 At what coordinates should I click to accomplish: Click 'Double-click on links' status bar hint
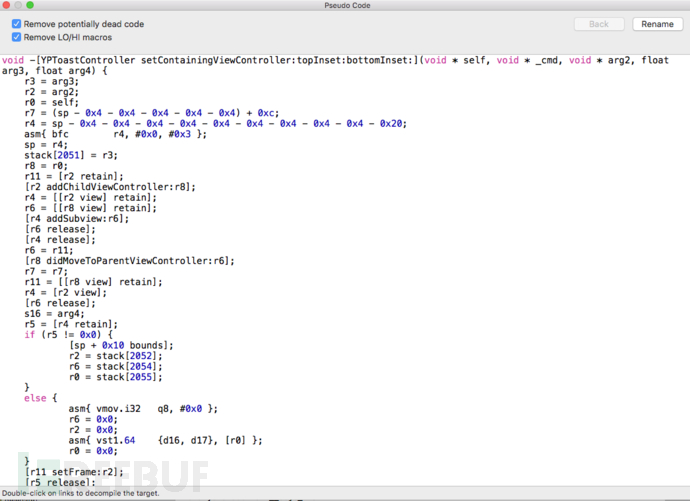[x=81, y=493]
